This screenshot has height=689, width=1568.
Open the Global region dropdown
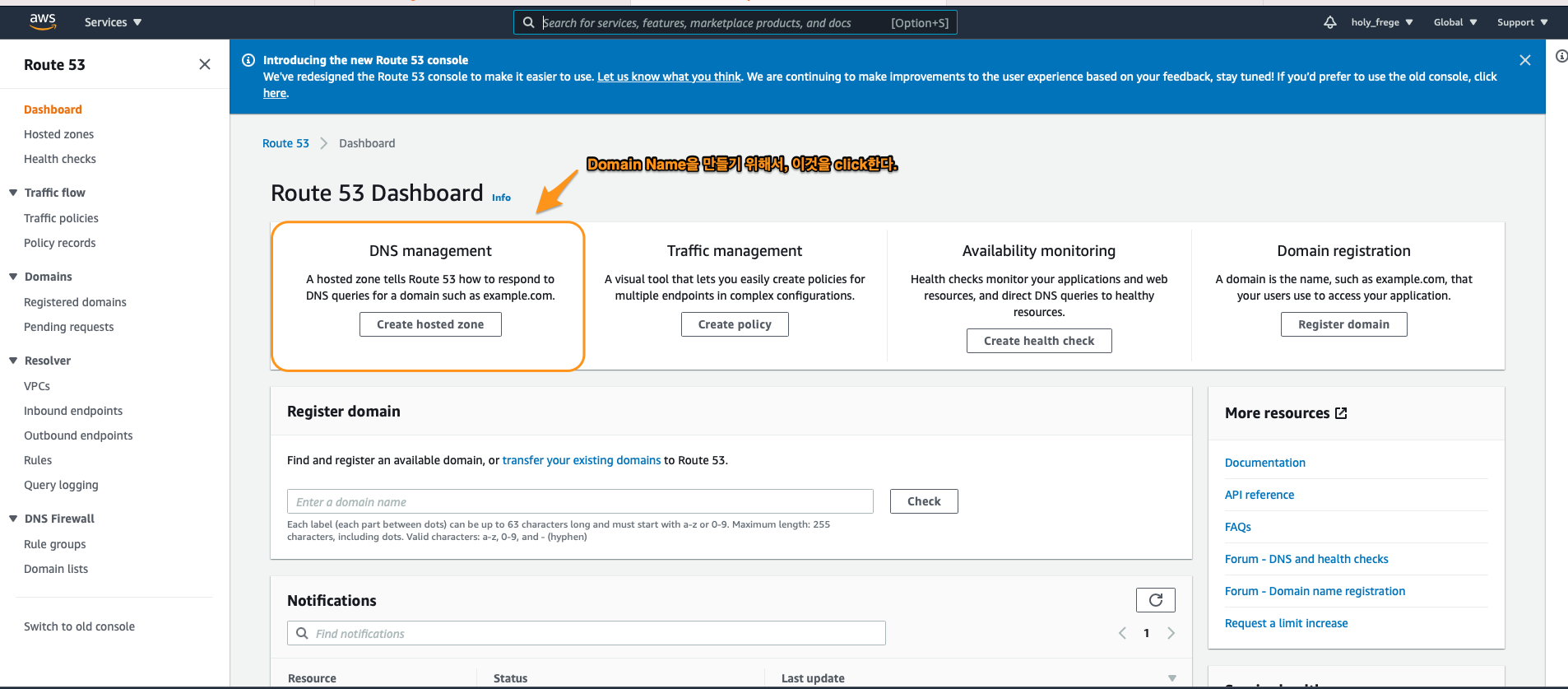[1454, 22]
